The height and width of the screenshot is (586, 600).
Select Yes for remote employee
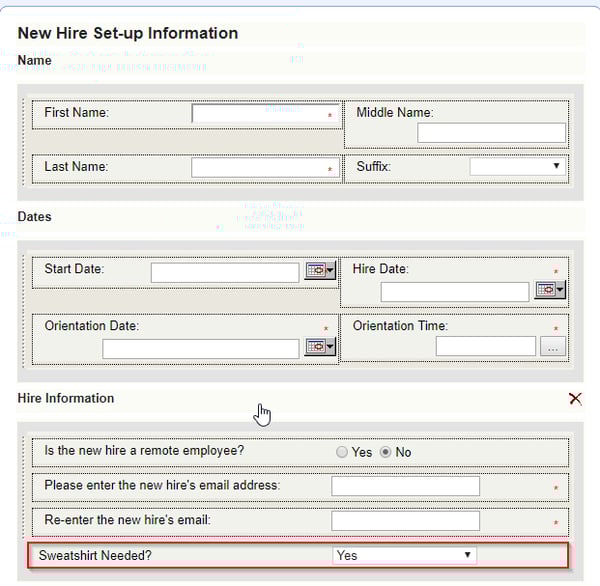(x=342, y=452)
